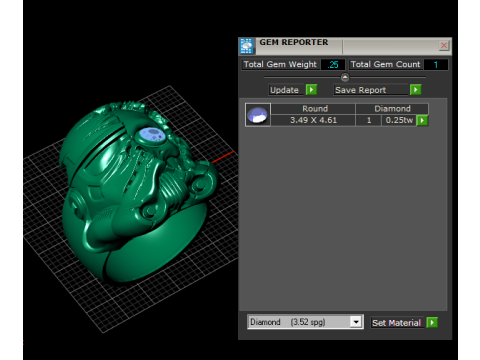This screenshot has width=480, height=360.
Task: Close the Gem Reporter panel
Action: [444, 46]
